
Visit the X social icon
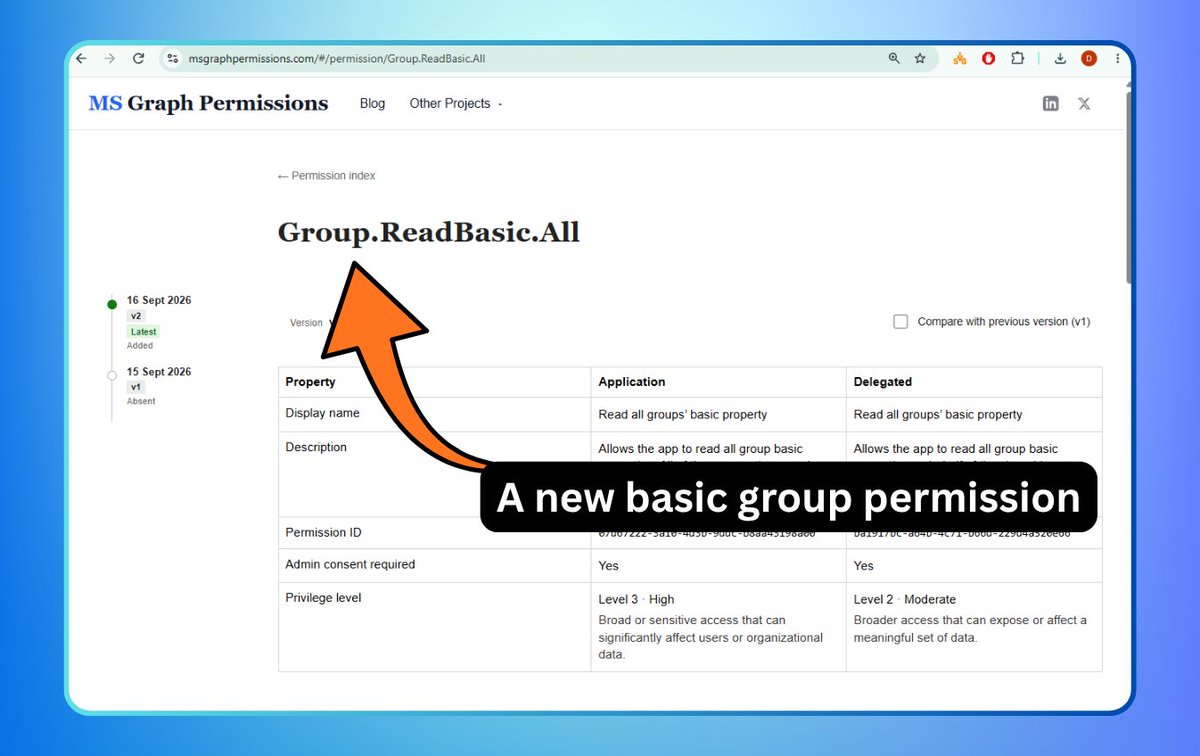click(1084, 103)
